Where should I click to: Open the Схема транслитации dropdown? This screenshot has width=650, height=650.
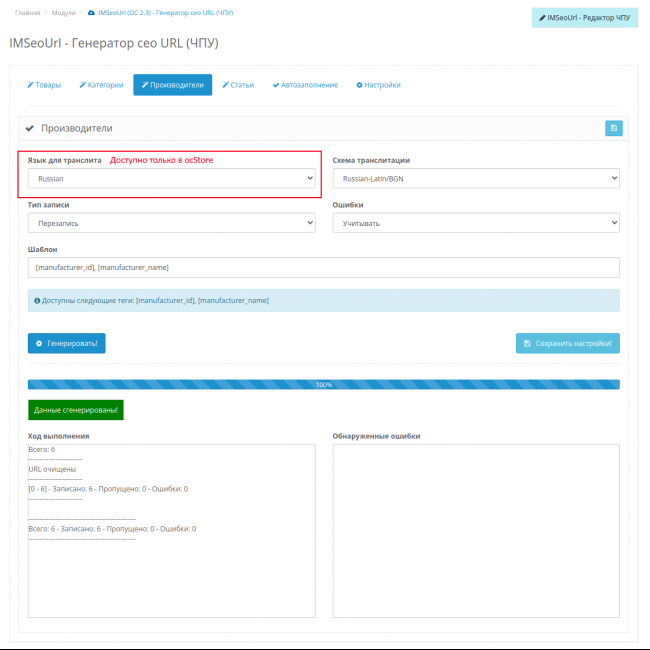[475, 178]
